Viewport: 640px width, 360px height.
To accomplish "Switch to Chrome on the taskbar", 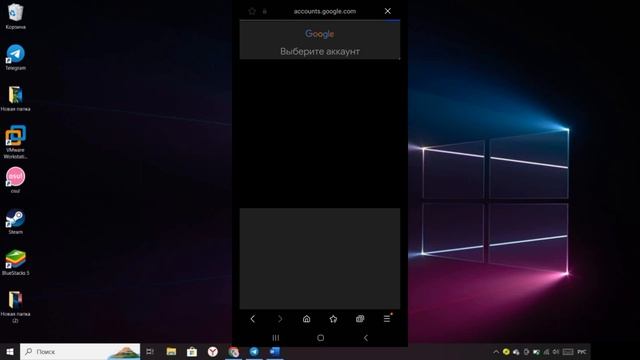I will 233,351.
